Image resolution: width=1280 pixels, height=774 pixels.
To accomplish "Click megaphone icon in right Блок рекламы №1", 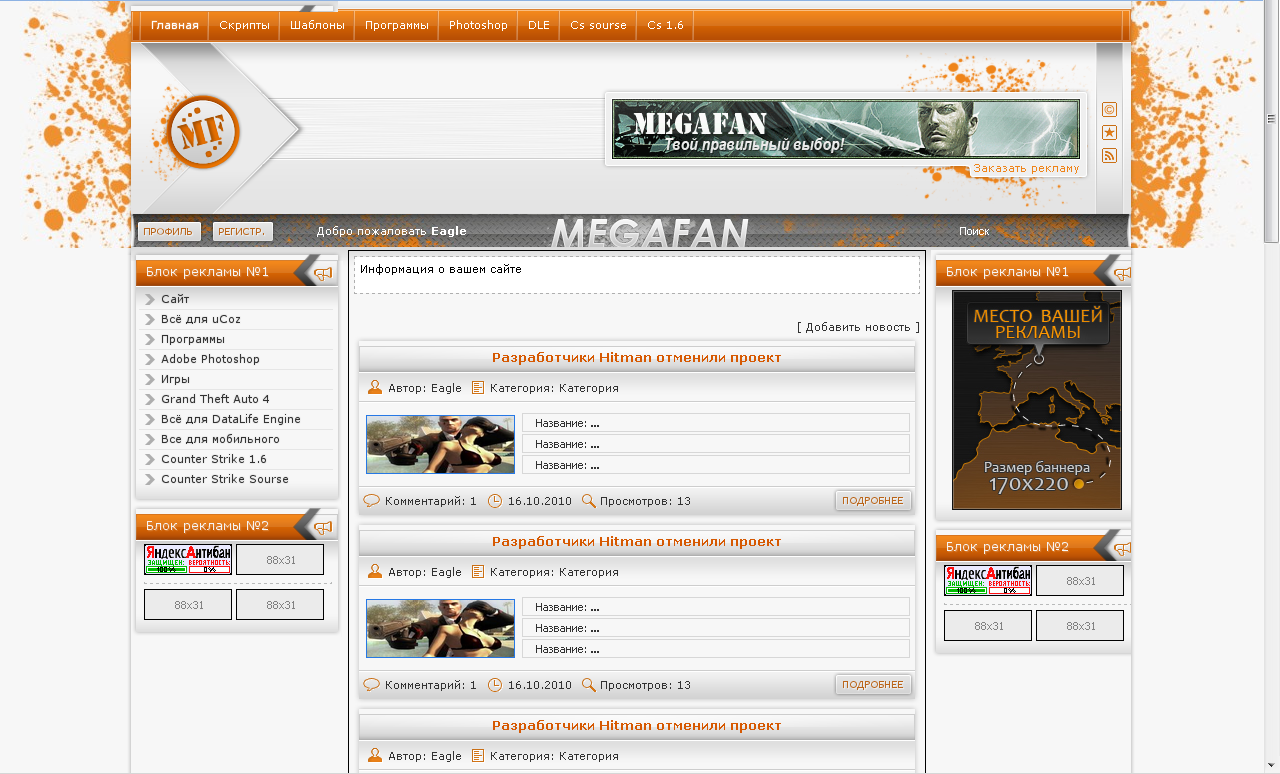I will (1123, 273).
